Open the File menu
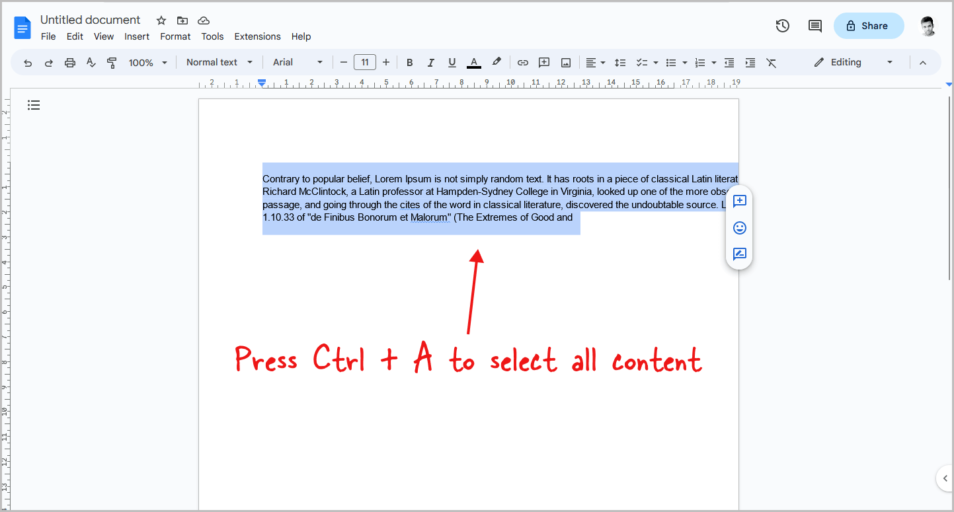The width and height of the screenshot is (954, 512). [x=48, y=36]
